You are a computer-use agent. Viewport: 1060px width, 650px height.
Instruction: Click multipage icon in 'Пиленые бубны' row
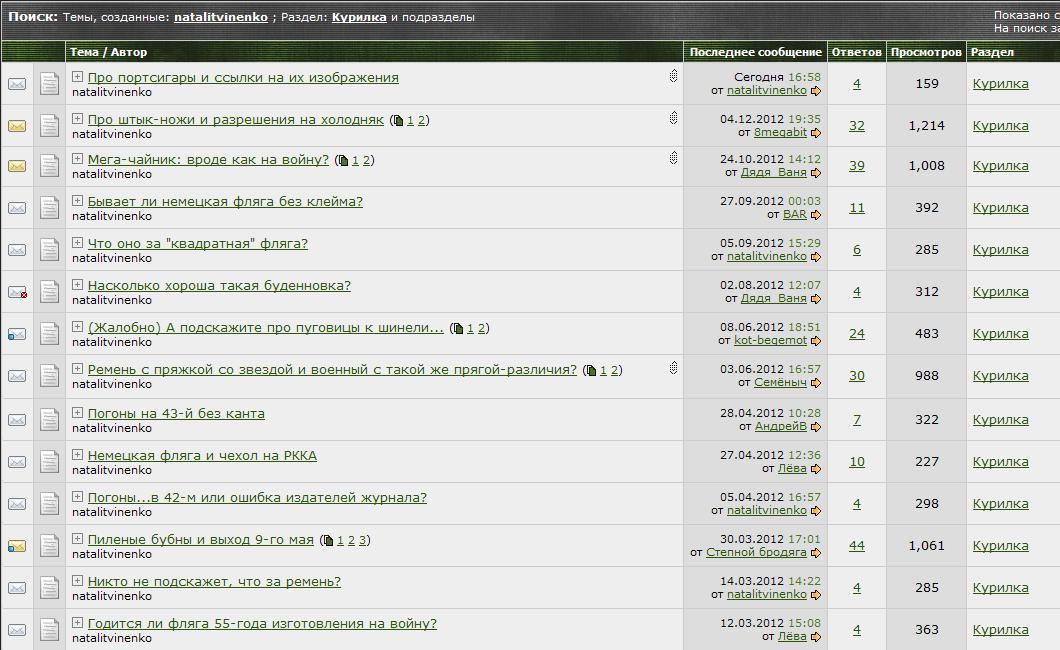coord(328,541)
